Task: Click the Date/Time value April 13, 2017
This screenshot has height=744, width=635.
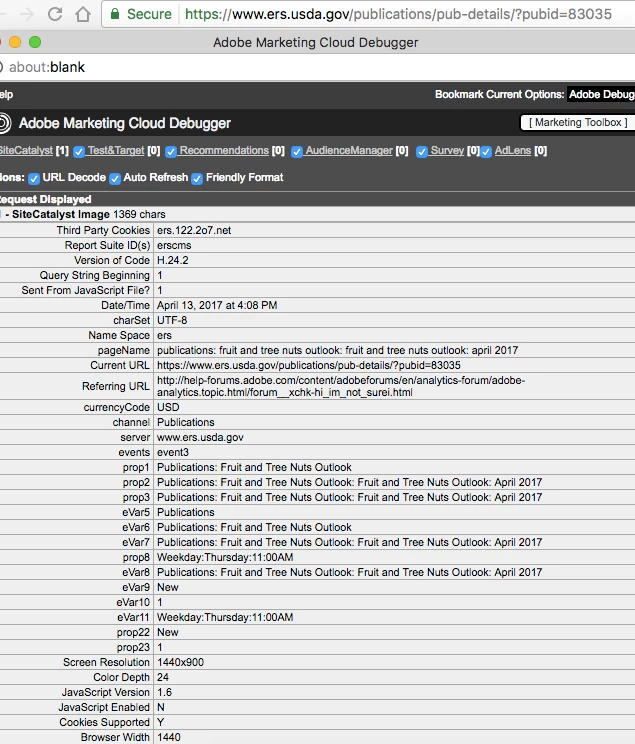Action: pos(217,305)
